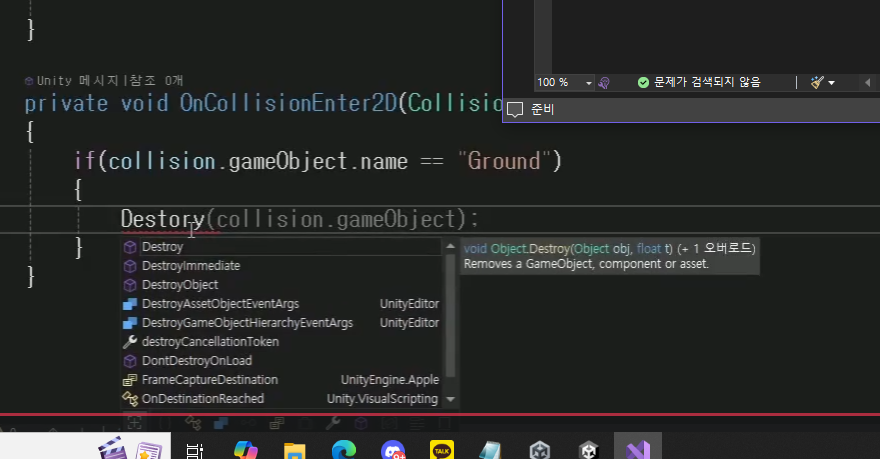Open the notepad app icon on taskbar
This screenshot has width=880, height=459.
tap(491, 451)
